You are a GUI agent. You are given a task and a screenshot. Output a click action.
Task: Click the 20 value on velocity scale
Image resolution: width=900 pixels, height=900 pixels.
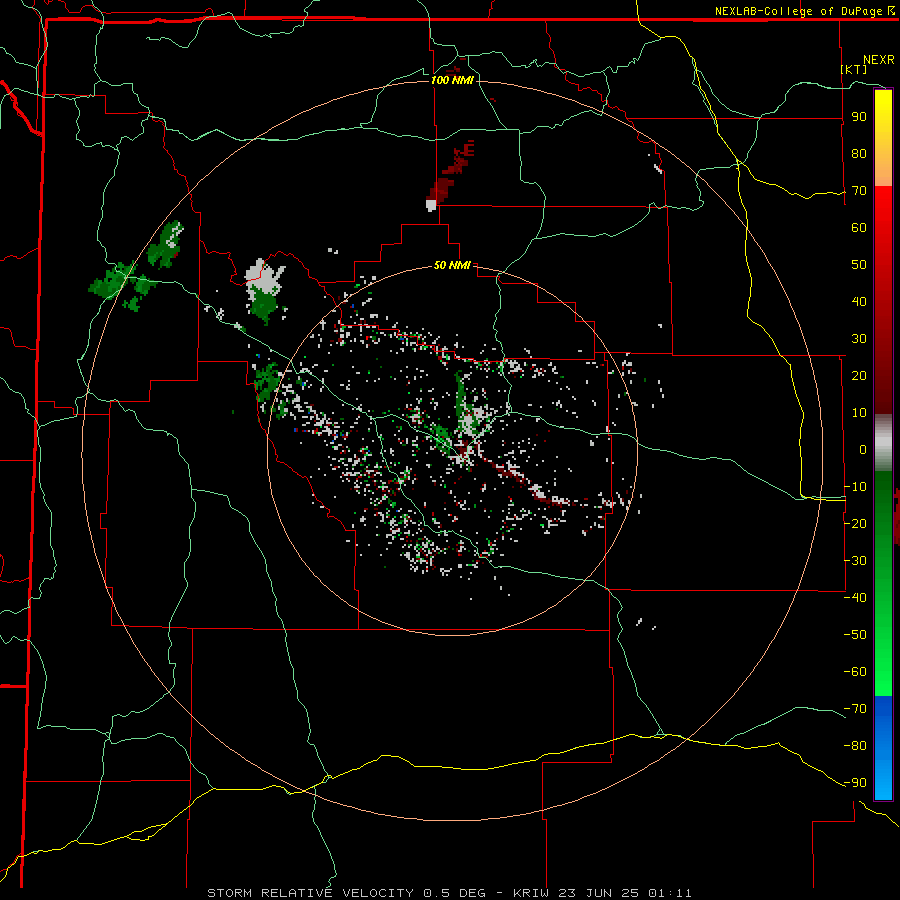(x=859, y=376)
